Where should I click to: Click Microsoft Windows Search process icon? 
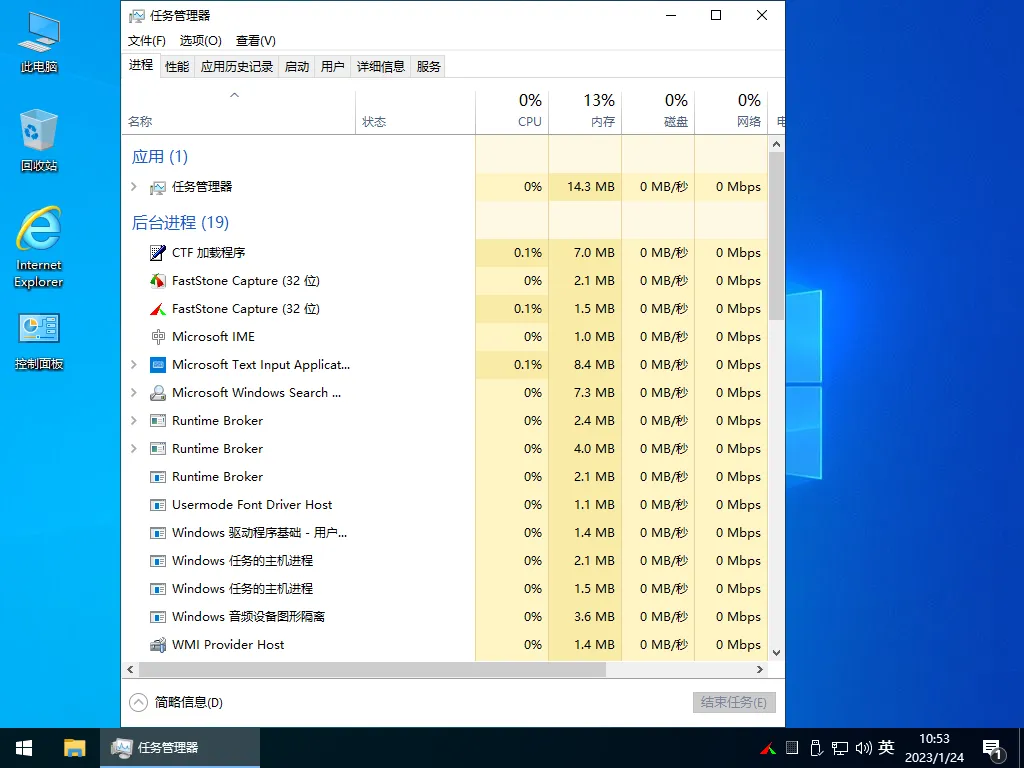click(x=157, y=393)
